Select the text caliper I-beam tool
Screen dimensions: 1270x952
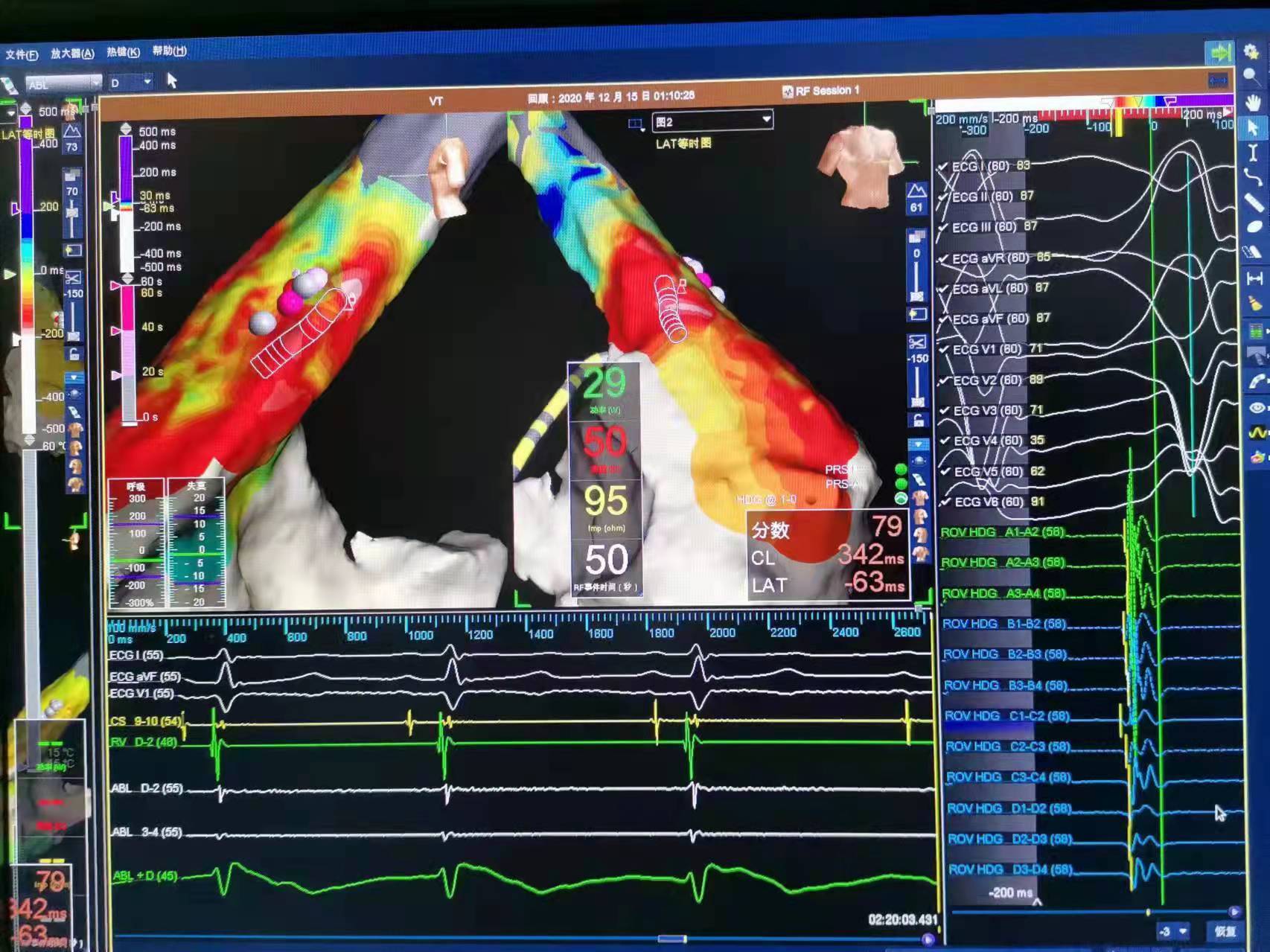coord(1253,153)
